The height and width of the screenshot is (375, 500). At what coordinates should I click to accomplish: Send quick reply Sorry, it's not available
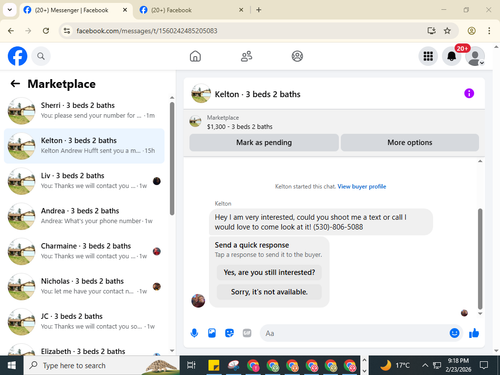pos(269,292)
